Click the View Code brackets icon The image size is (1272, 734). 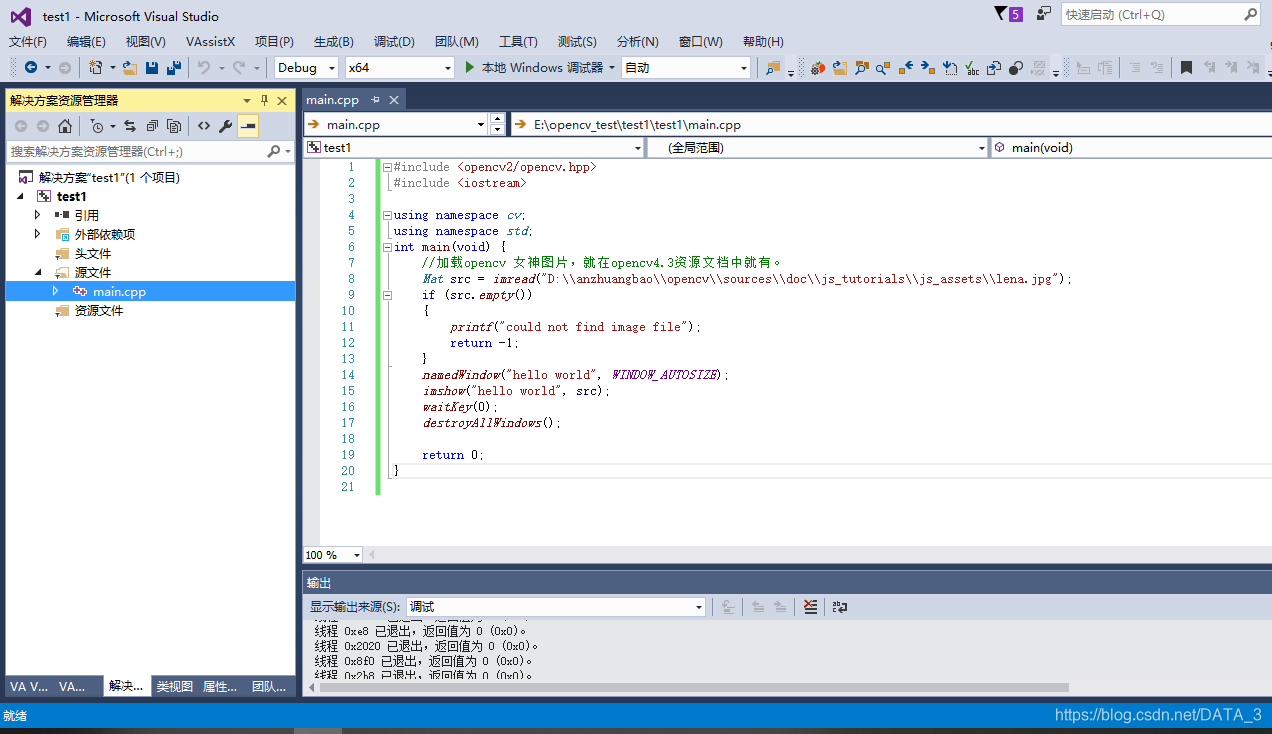pyautogui.click(x=204, y=126)
